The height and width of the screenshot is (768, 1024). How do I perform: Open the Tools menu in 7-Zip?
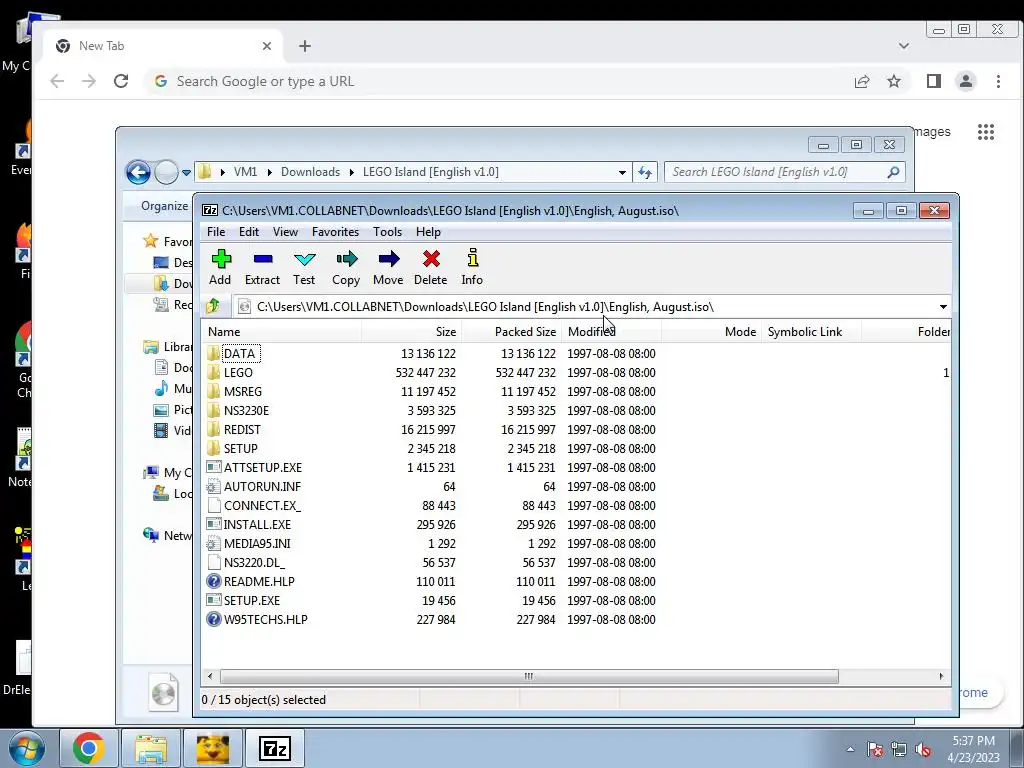387,232
